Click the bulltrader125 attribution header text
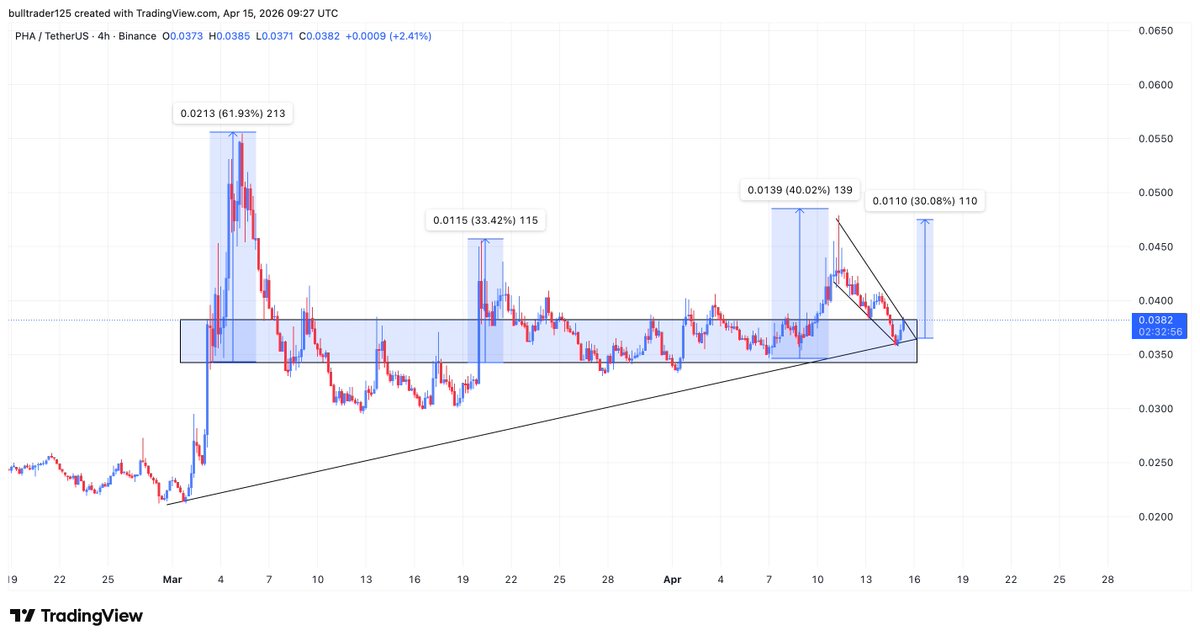Image resolution: width=1200 pixels, height=641 pixels. tap(173, 13)
